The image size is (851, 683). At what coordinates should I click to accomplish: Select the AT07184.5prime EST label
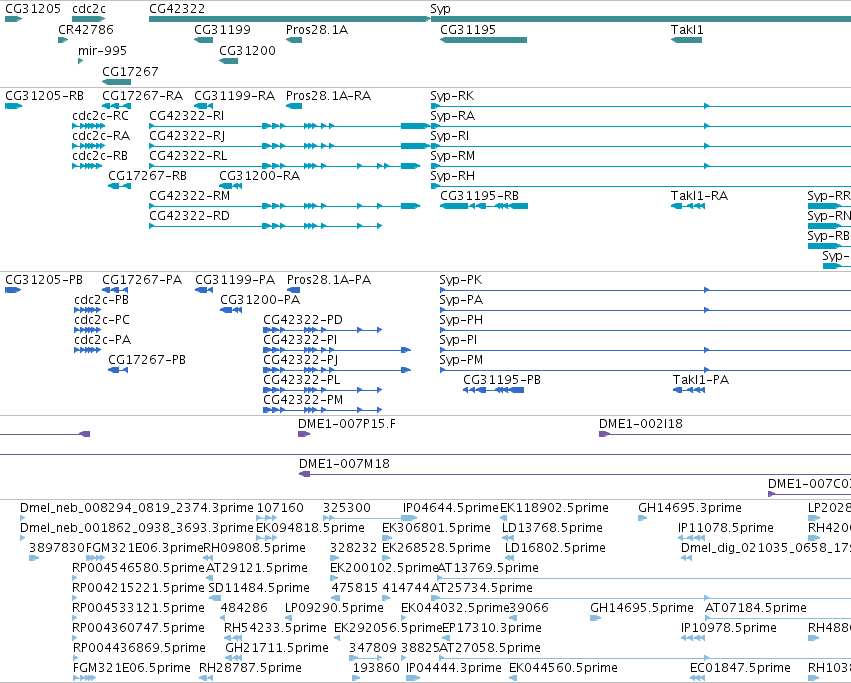[756, 608]
